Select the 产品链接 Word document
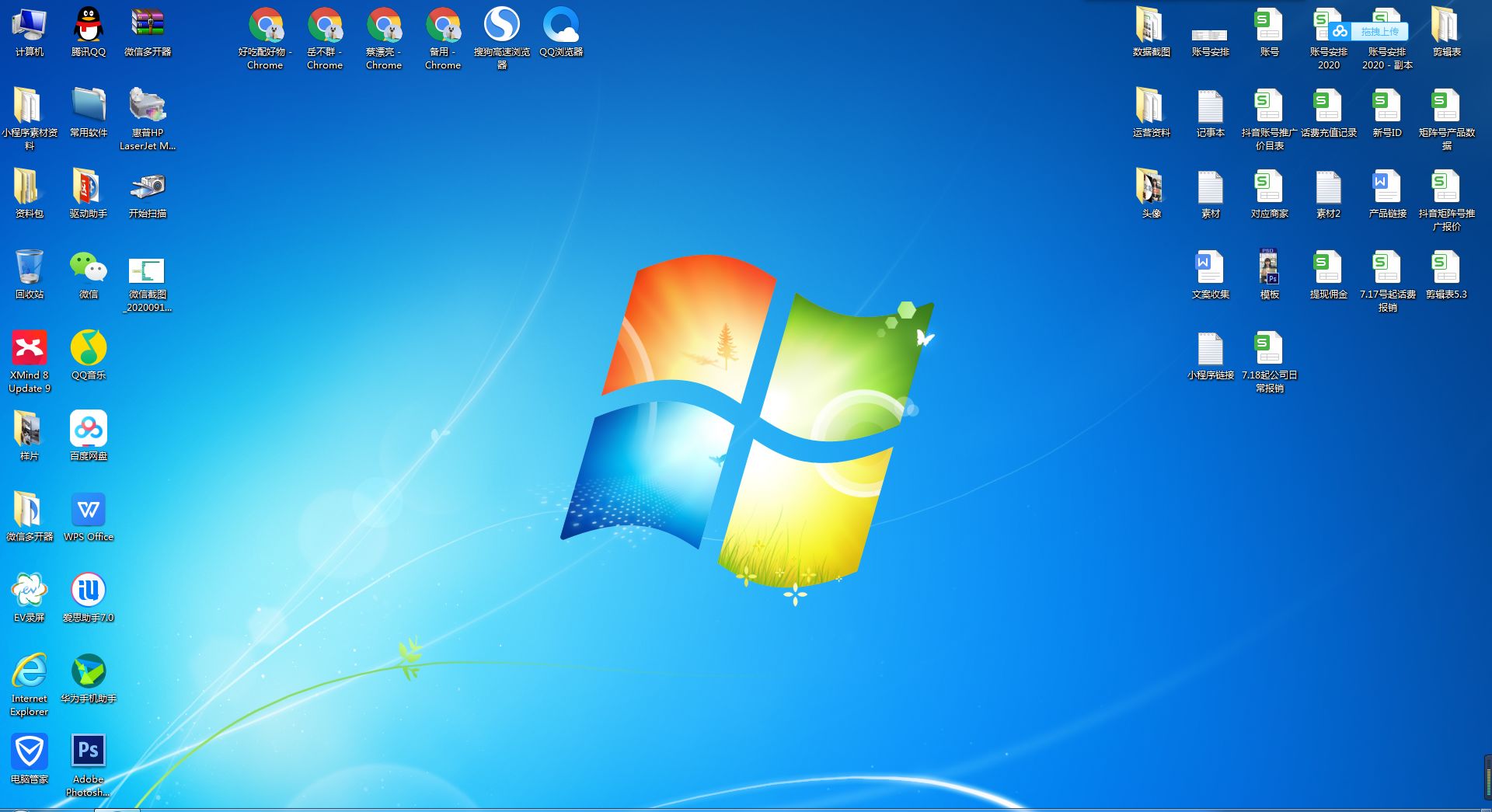 (1387, 188)
